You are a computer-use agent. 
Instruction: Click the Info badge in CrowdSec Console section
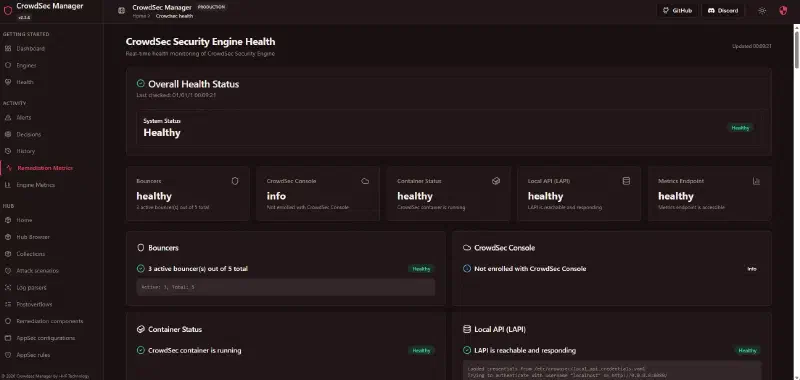point(752,268)
